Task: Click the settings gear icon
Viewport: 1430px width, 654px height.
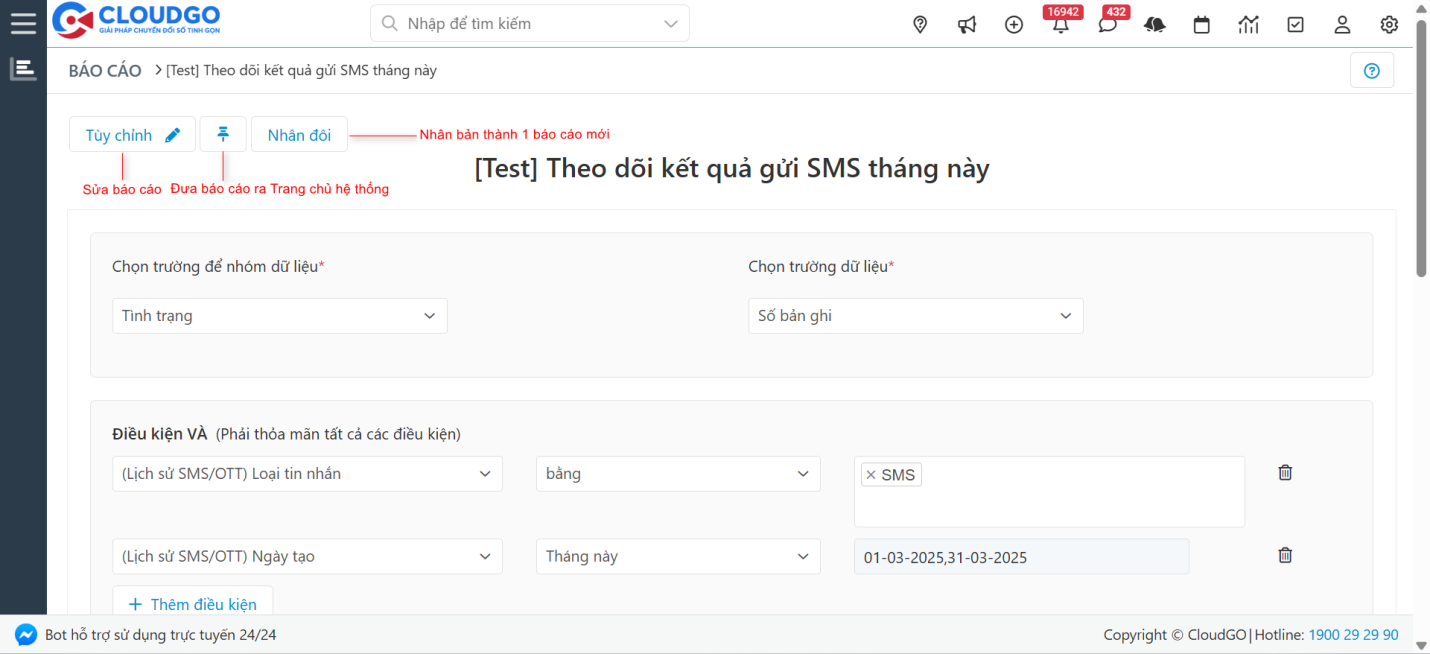Action: pyautogui.click(x=1389, y=25)
